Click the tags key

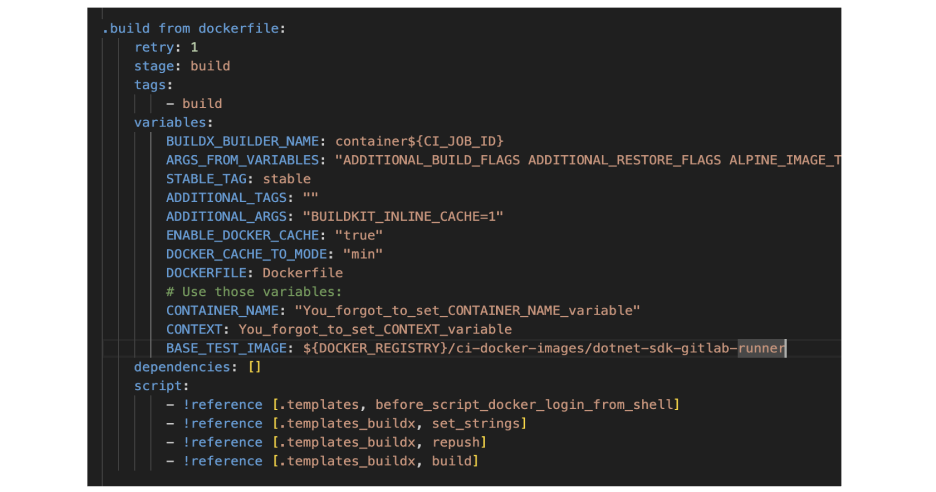150,85
